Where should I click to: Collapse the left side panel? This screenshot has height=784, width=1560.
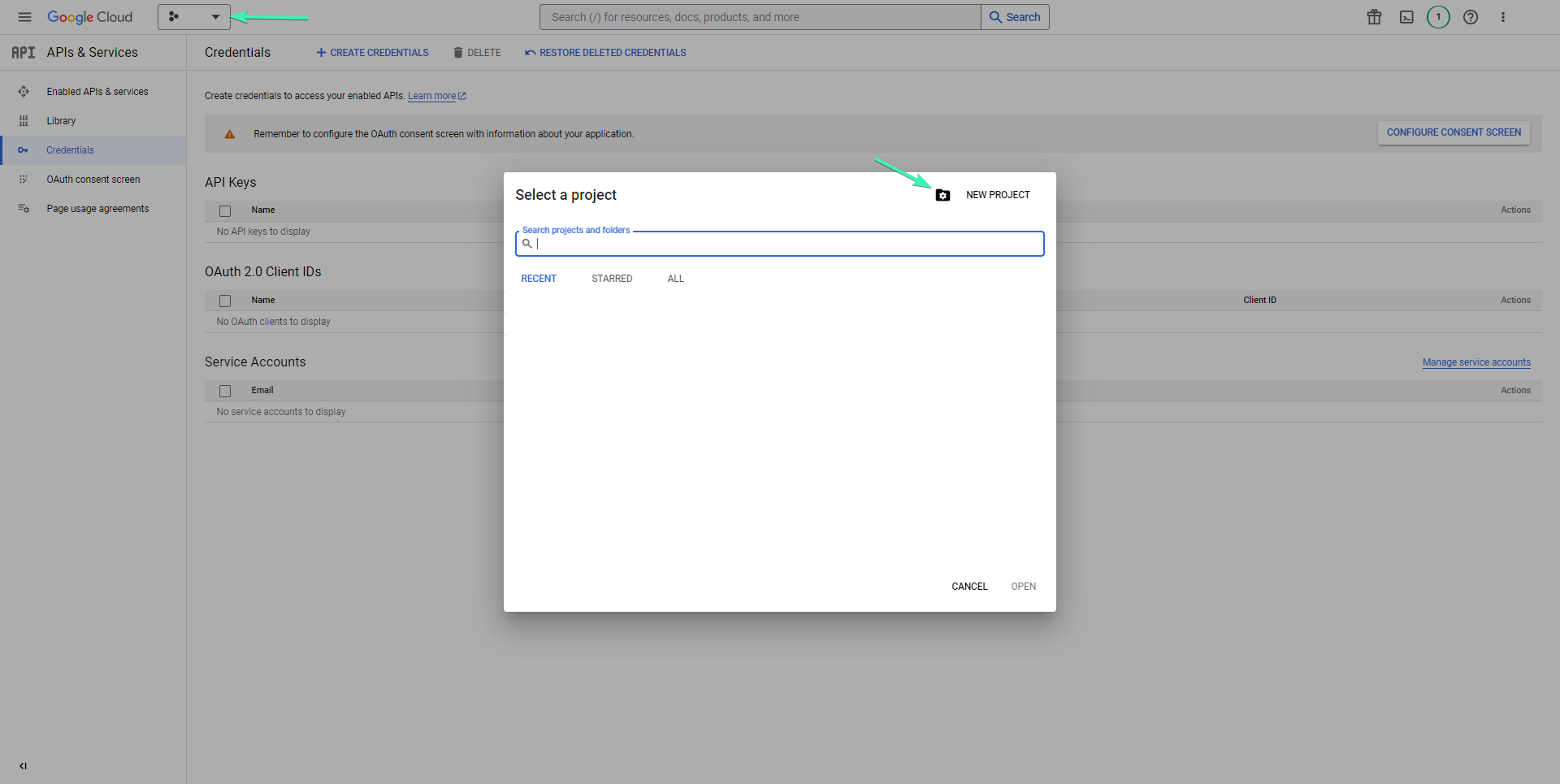23,765
